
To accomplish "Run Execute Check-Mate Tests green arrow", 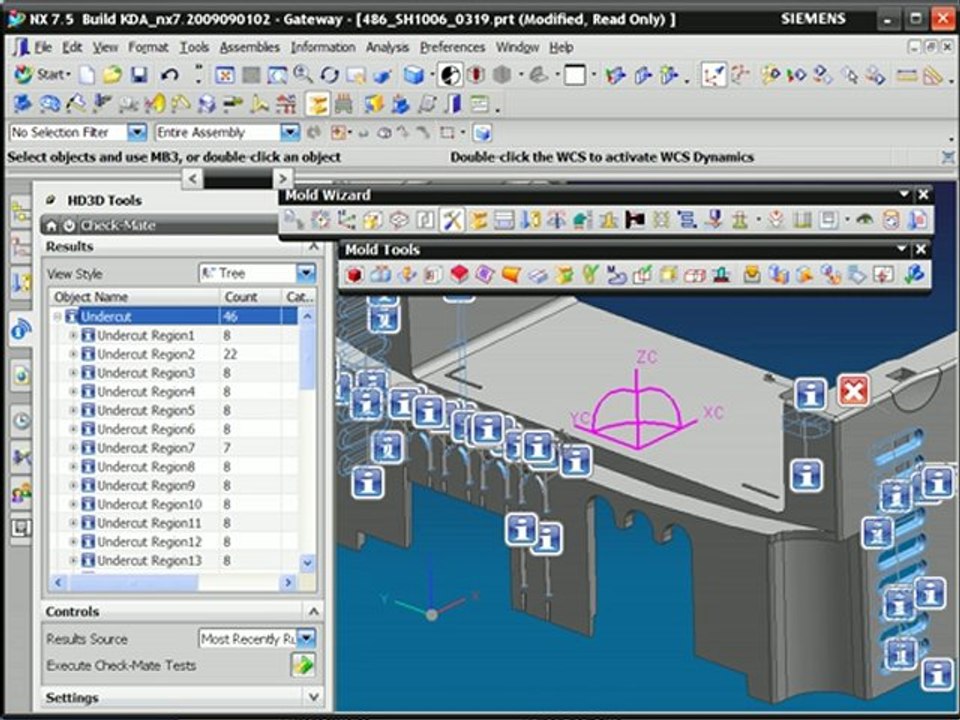I will point(303,665).
